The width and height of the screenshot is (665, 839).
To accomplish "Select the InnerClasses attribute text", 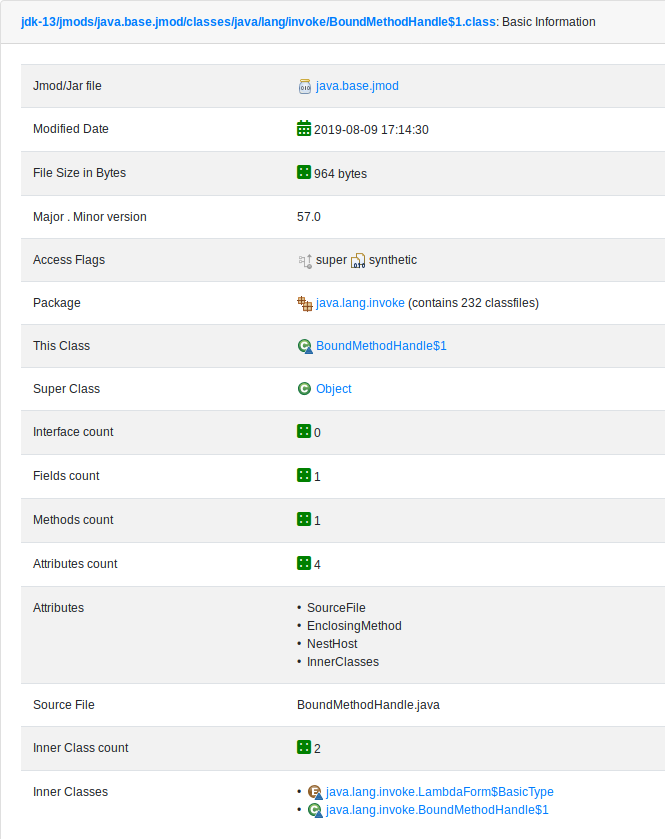I will (x=343, y=662).
